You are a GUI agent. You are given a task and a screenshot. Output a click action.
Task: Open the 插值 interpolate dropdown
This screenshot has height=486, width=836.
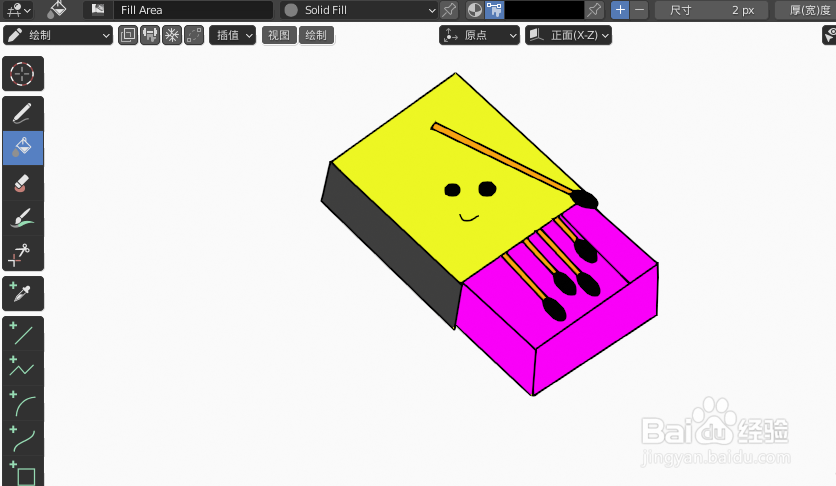click(232, 35)
